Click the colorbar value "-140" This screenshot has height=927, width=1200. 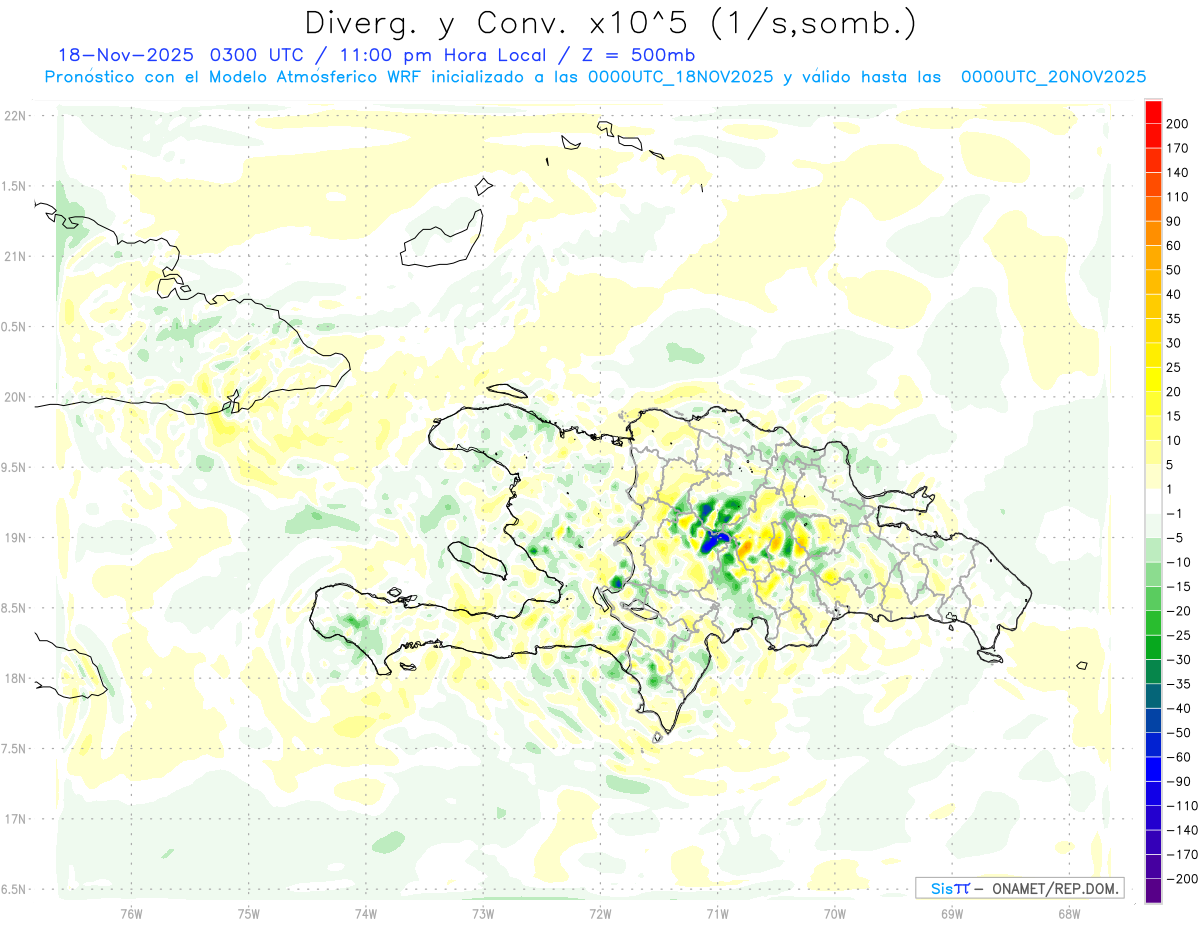click(x=1181, y=830)
